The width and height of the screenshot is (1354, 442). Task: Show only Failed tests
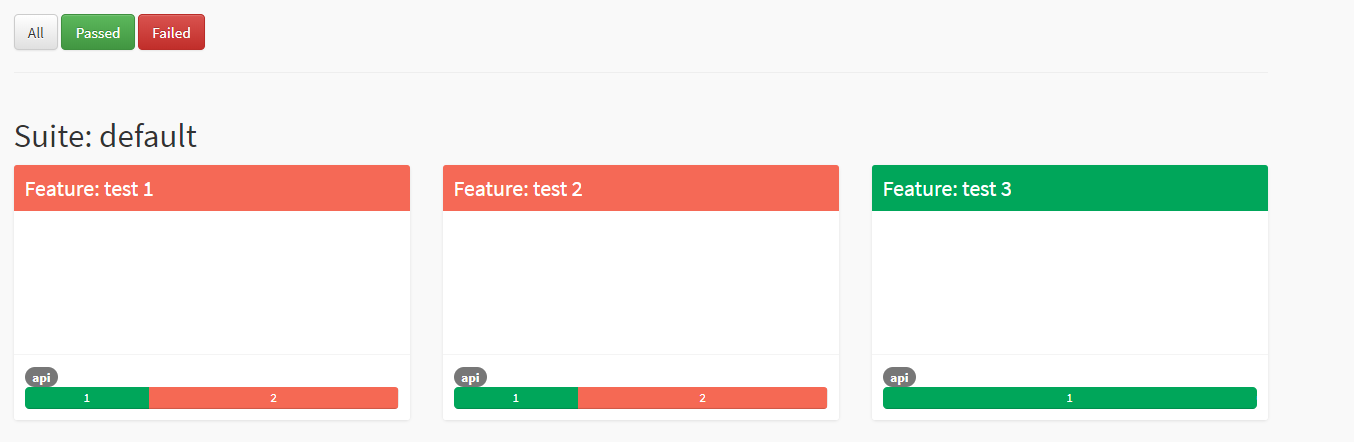(171, 33)
